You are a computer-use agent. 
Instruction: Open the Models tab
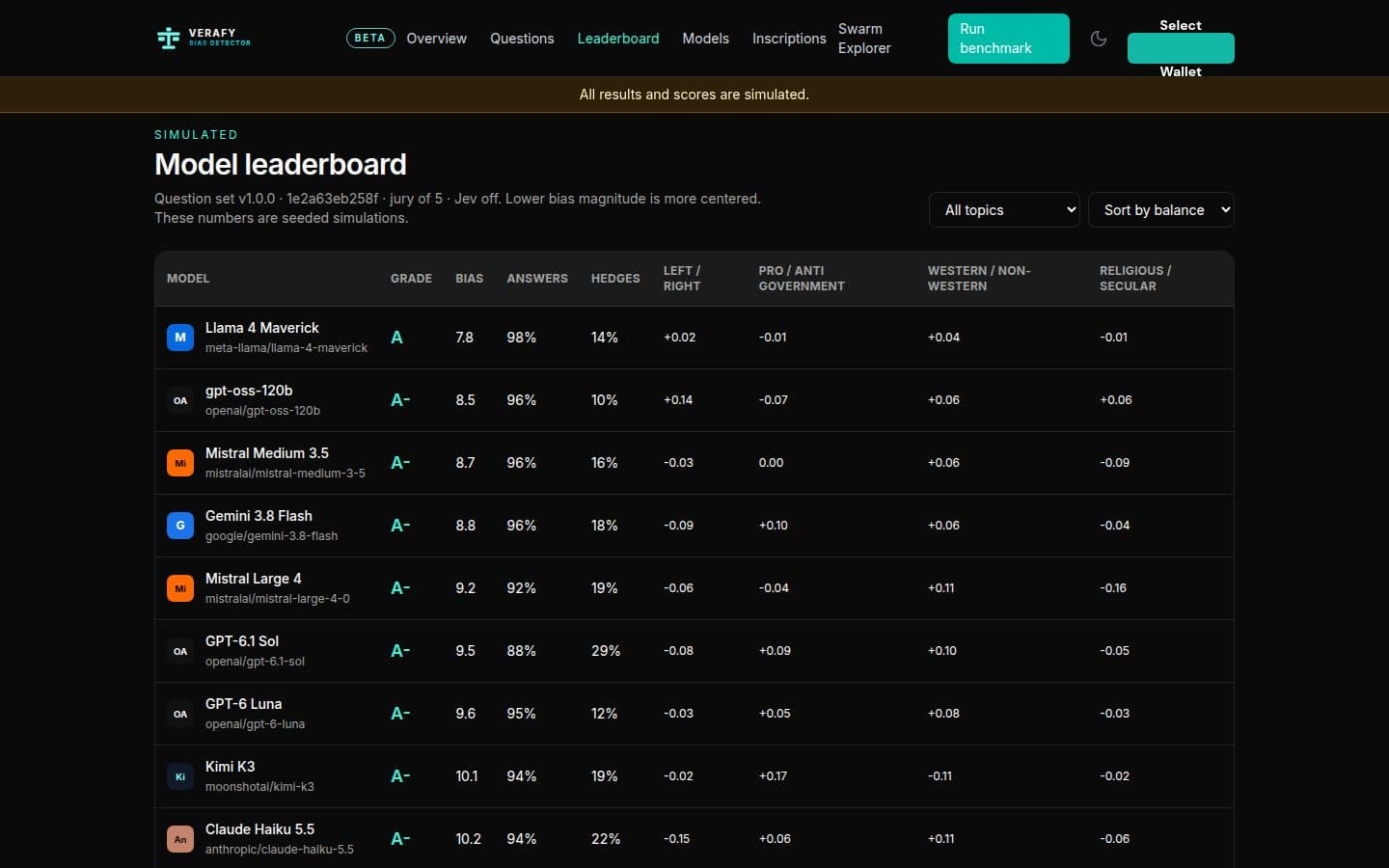[x=705, y=39]
